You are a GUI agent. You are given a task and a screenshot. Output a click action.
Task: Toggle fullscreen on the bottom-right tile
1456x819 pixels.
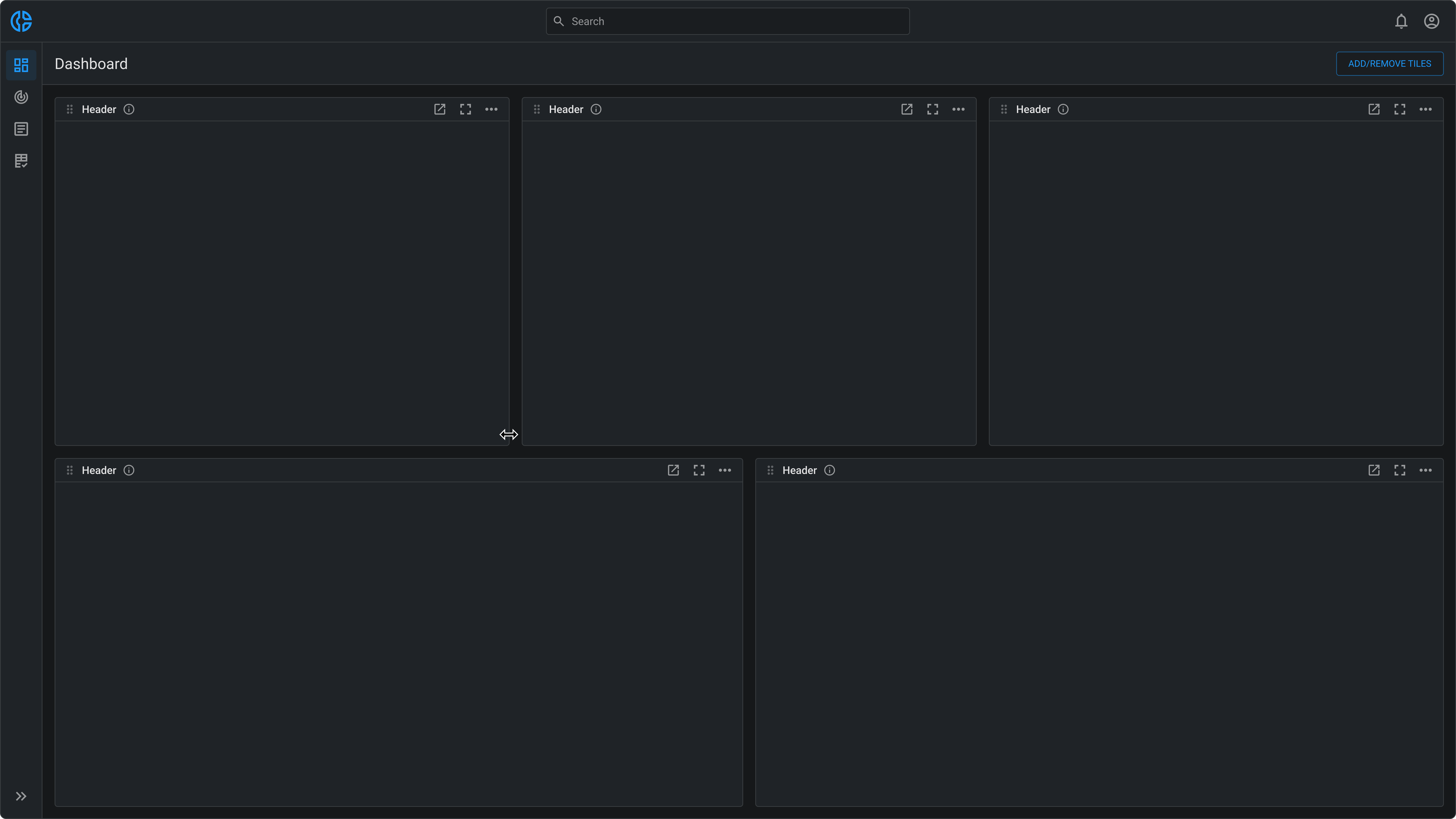pyautogui.click(x=1400, y=470)
